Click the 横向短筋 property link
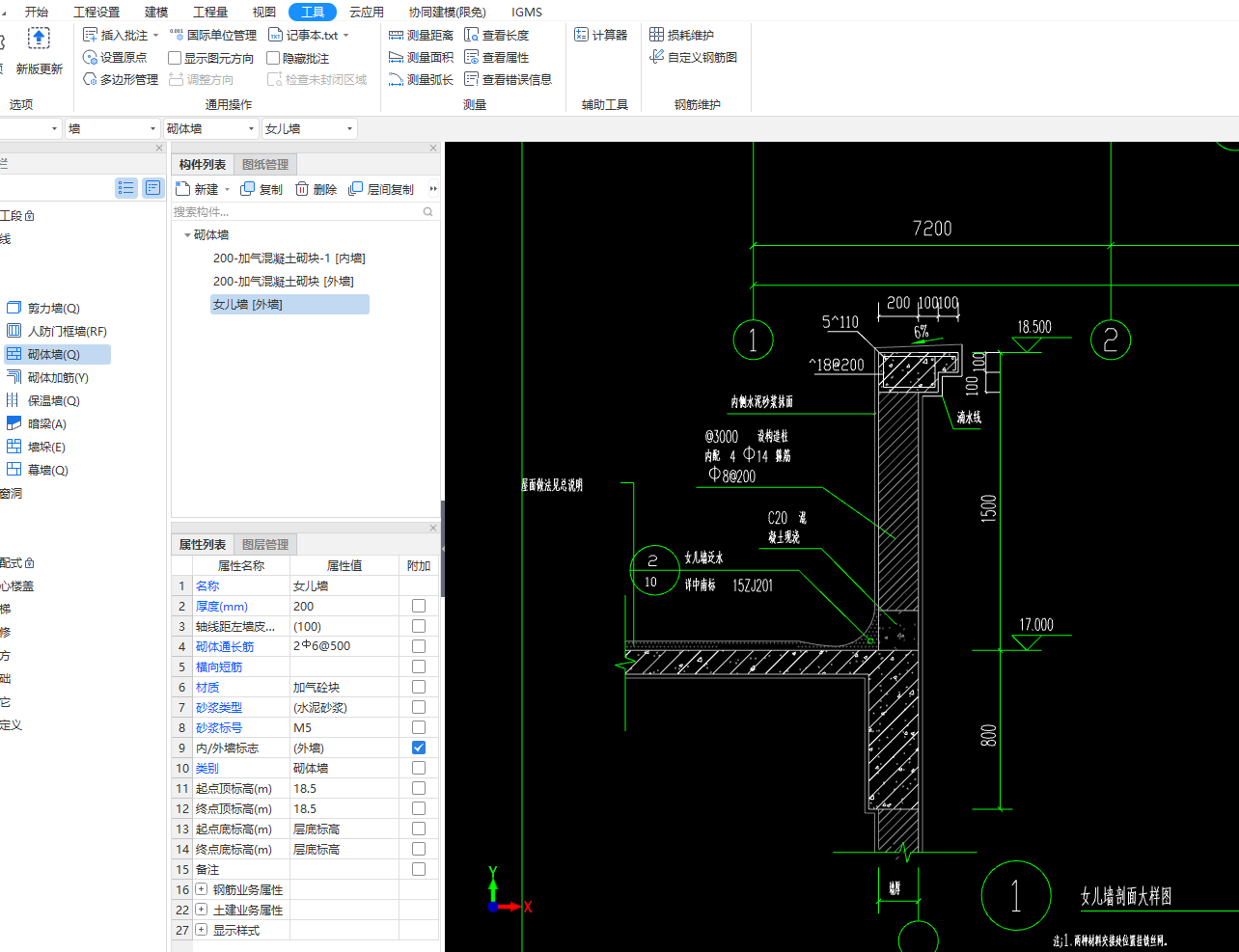The height and width of the screenshot is (952, 1239). [x=219, y=666]
